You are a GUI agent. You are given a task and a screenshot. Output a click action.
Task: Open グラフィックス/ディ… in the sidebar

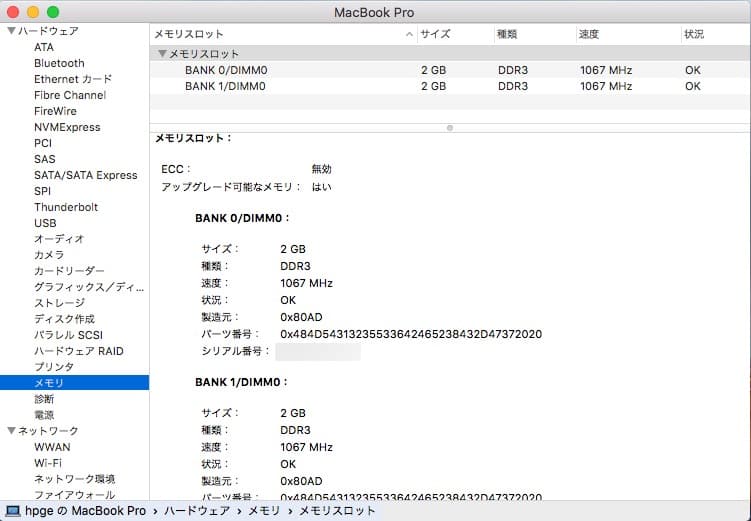coord(89,287)
